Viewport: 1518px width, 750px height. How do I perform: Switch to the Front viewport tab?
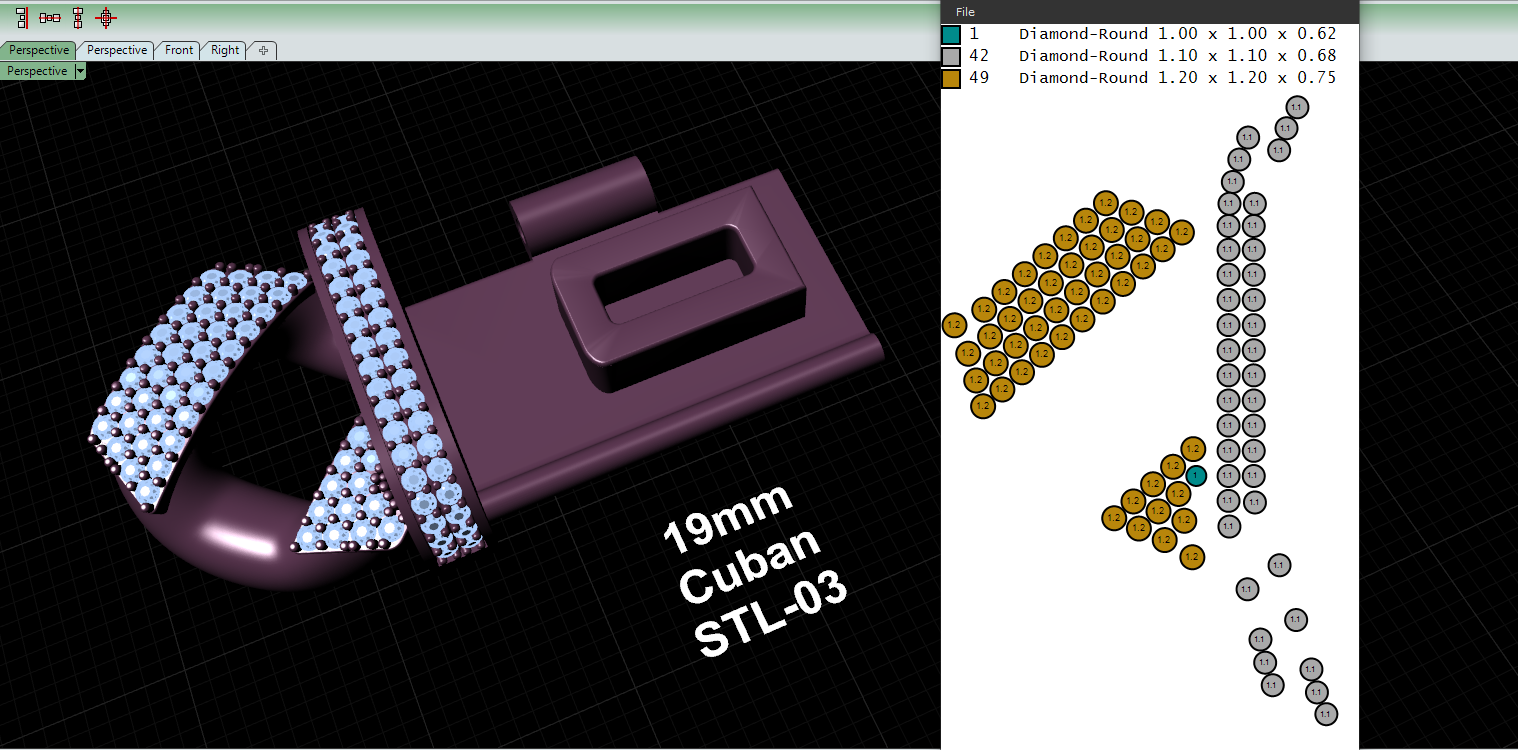[x=179, y=50]
